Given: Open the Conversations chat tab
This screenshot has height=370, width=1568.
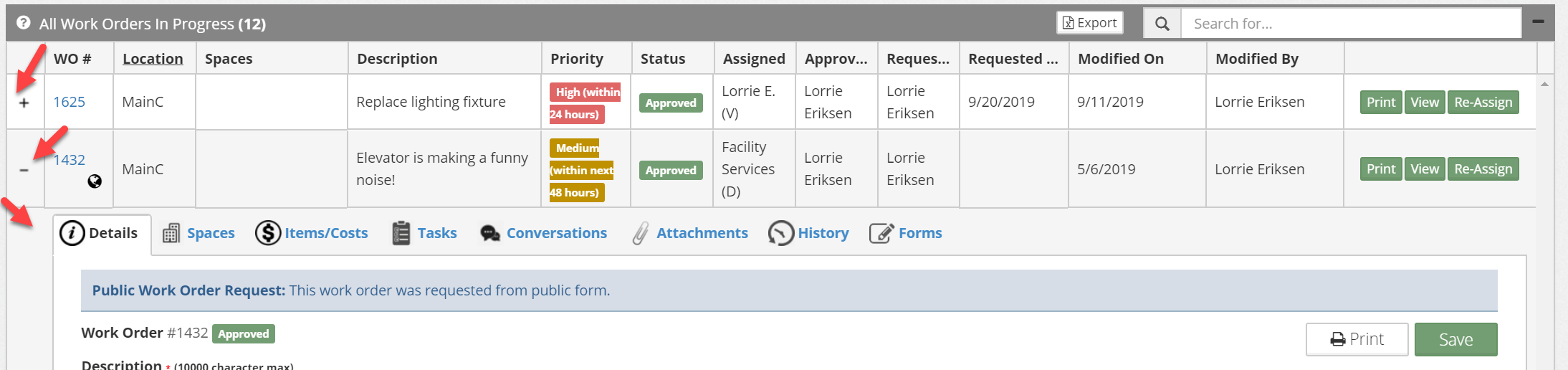Looking at the screenshot, I should [x=543, y=233].
